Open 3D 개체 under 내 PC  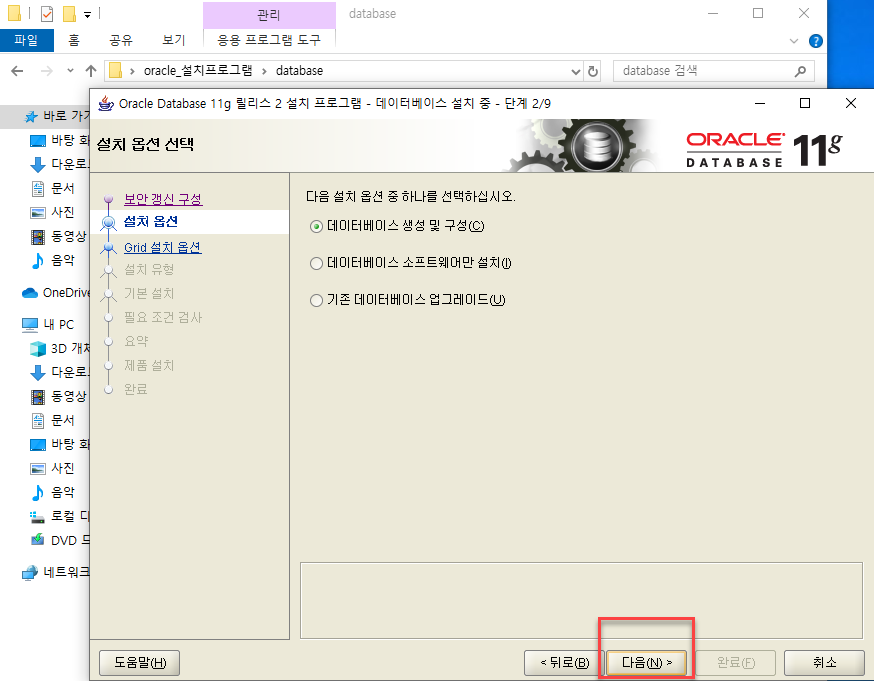click(59, 349)
